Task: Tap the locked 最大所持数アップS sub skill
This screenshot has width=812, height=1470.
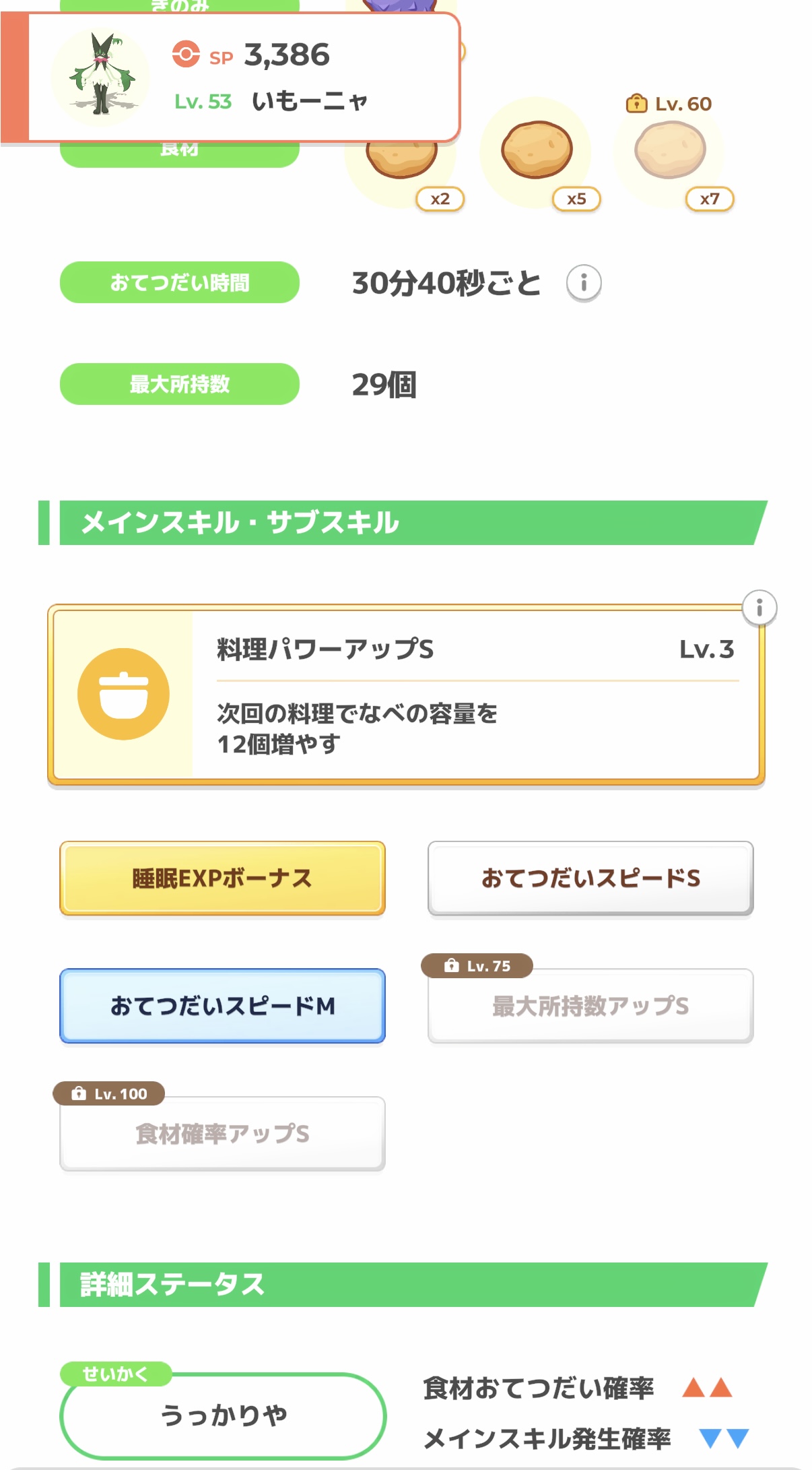Action: [x=590, y=1006]
